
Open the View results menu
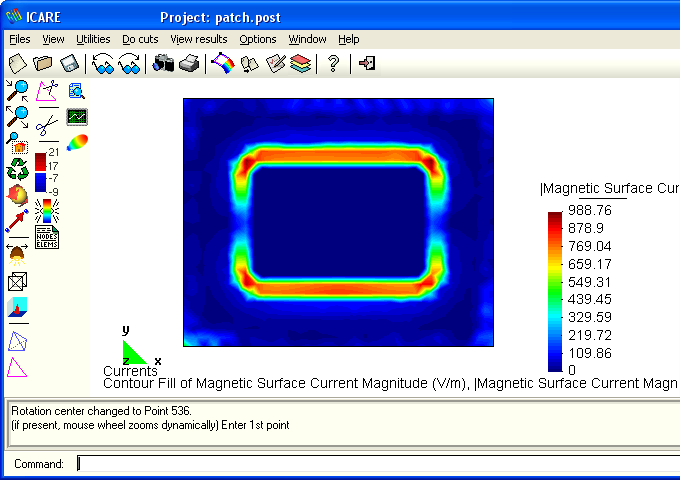[199, 39]
